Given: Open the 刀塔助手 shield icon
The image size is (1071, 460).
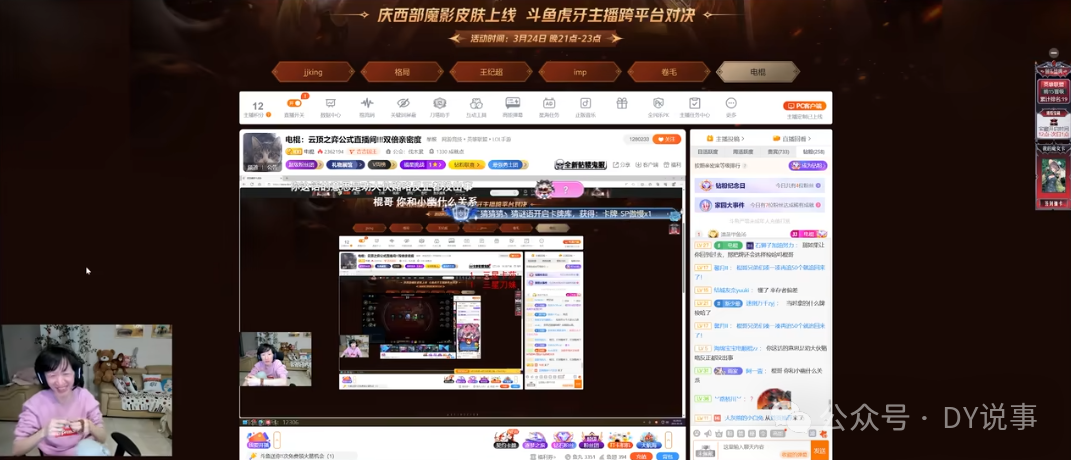Looking at the screenshot, I should click(x=439, y=103).
